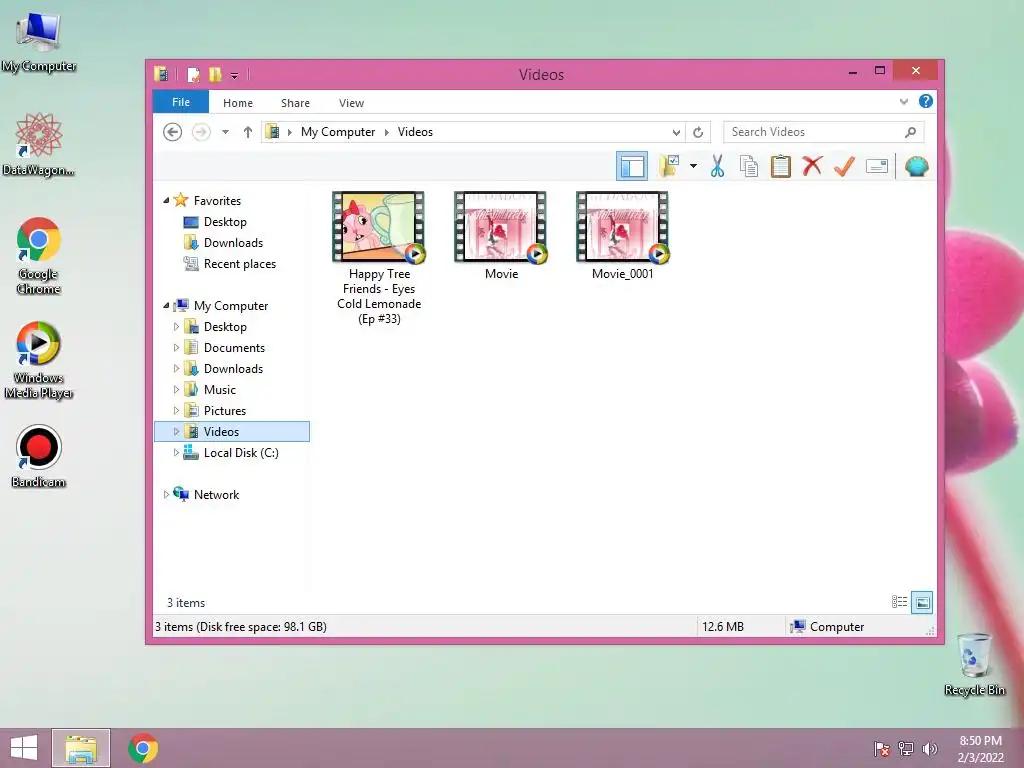Click the Forward navigation arrow
The width and height of the screenshot is (1024, 768).
(x=201, y=132)
